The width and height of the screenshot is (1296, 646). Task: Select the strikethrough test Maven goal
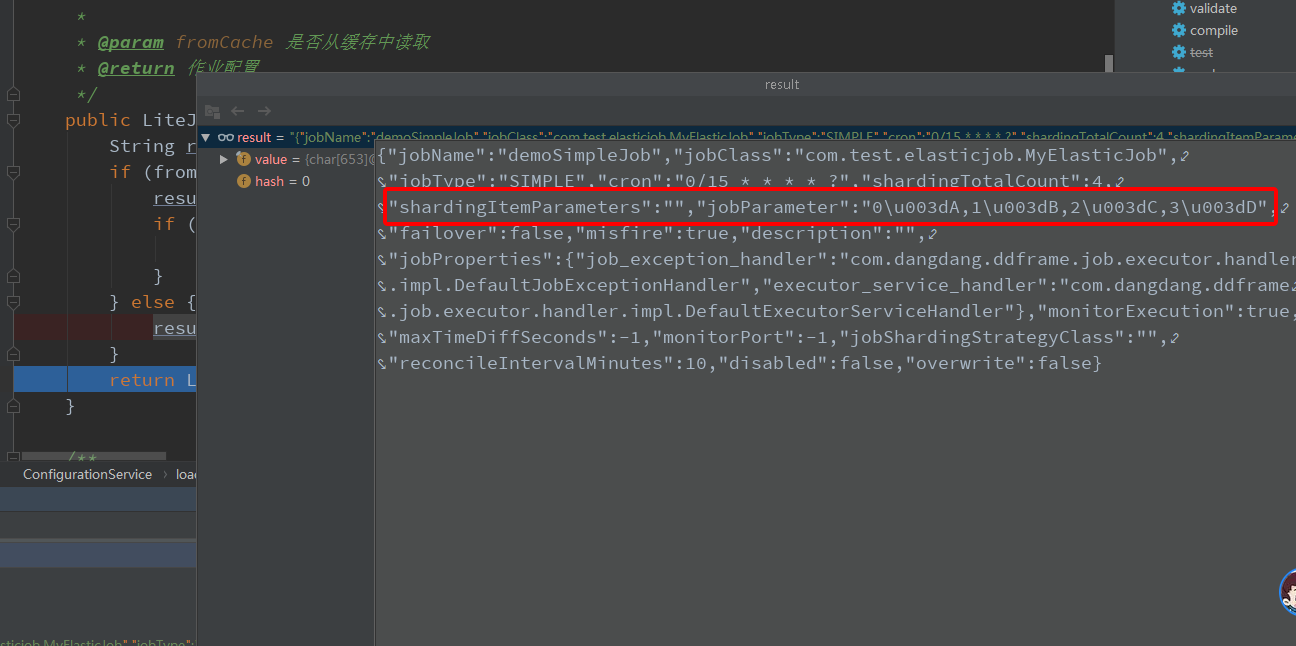tap(1201, 52)
